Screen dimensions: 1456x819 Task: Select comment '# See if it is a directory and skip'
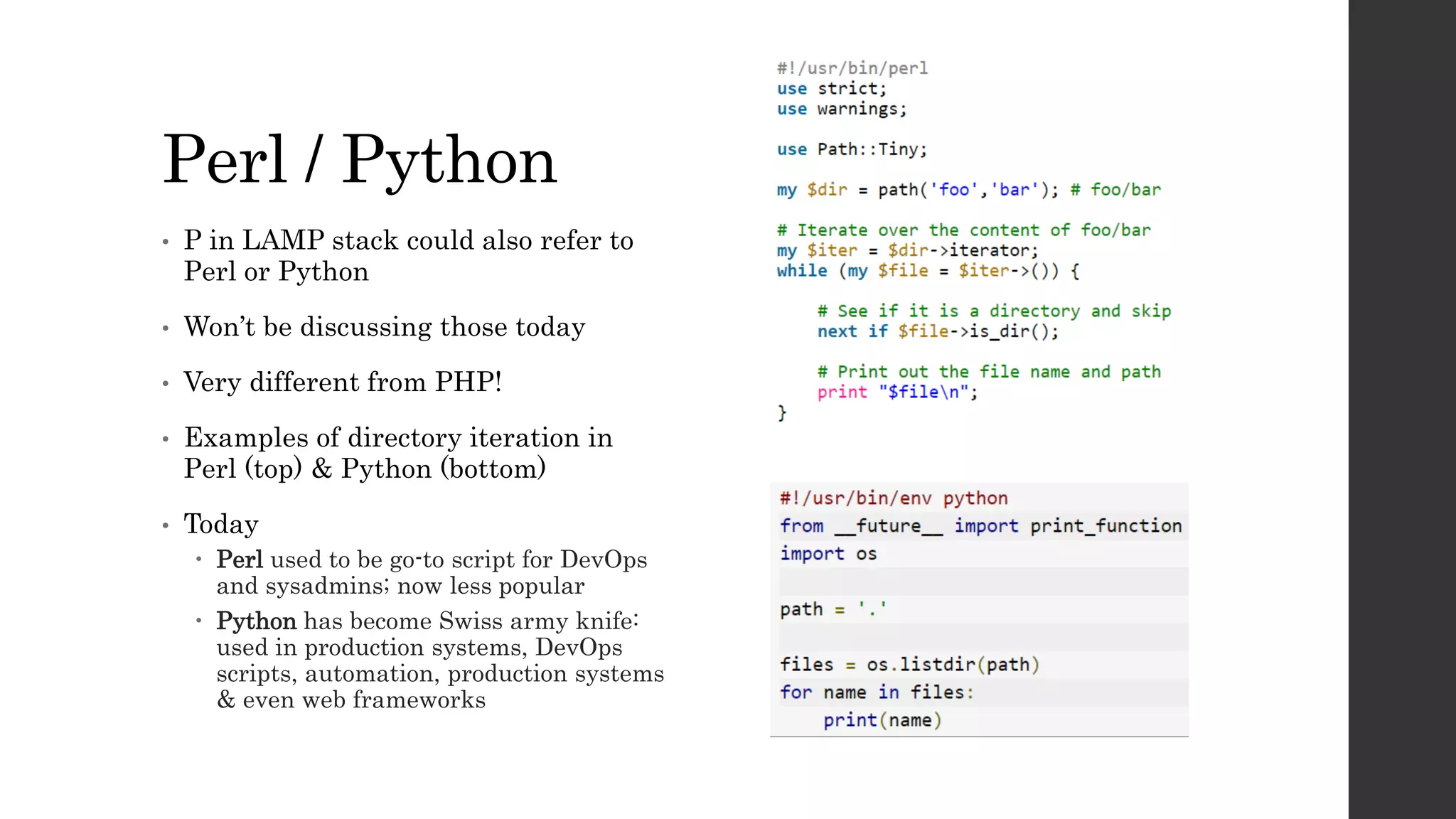[994, 311]
